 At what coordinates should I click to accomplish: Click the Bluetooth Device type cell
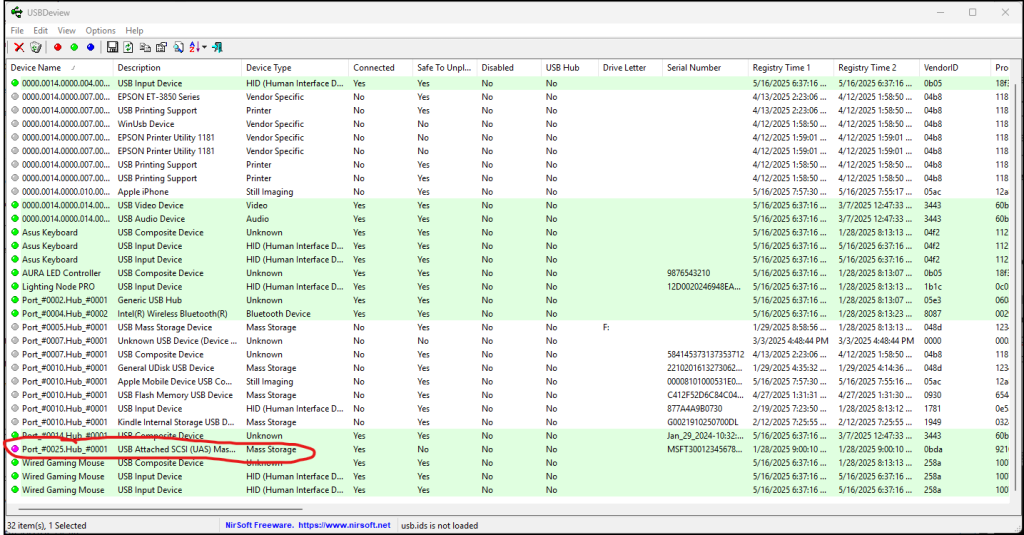[x=278, y=314]
